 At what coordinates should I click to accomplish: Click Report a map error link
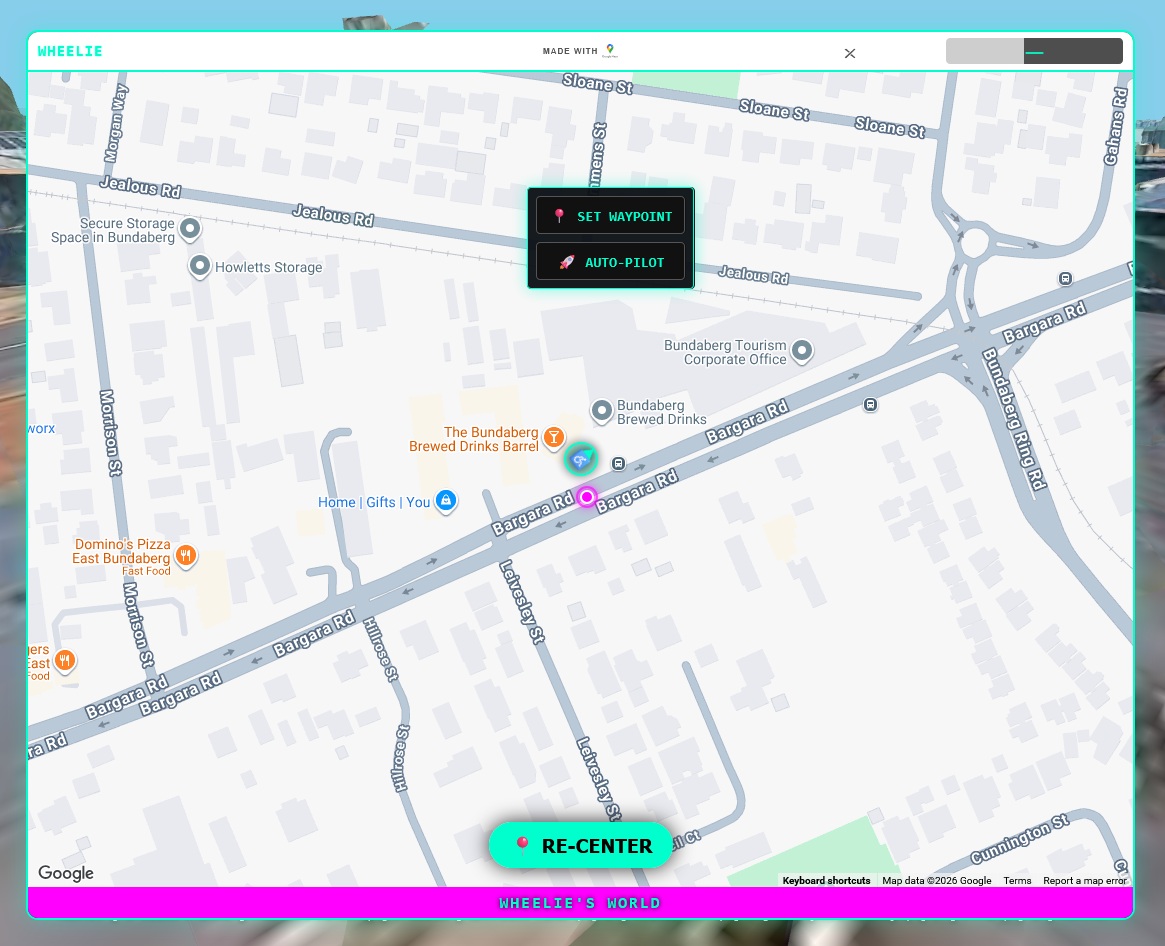[1085, 880]
